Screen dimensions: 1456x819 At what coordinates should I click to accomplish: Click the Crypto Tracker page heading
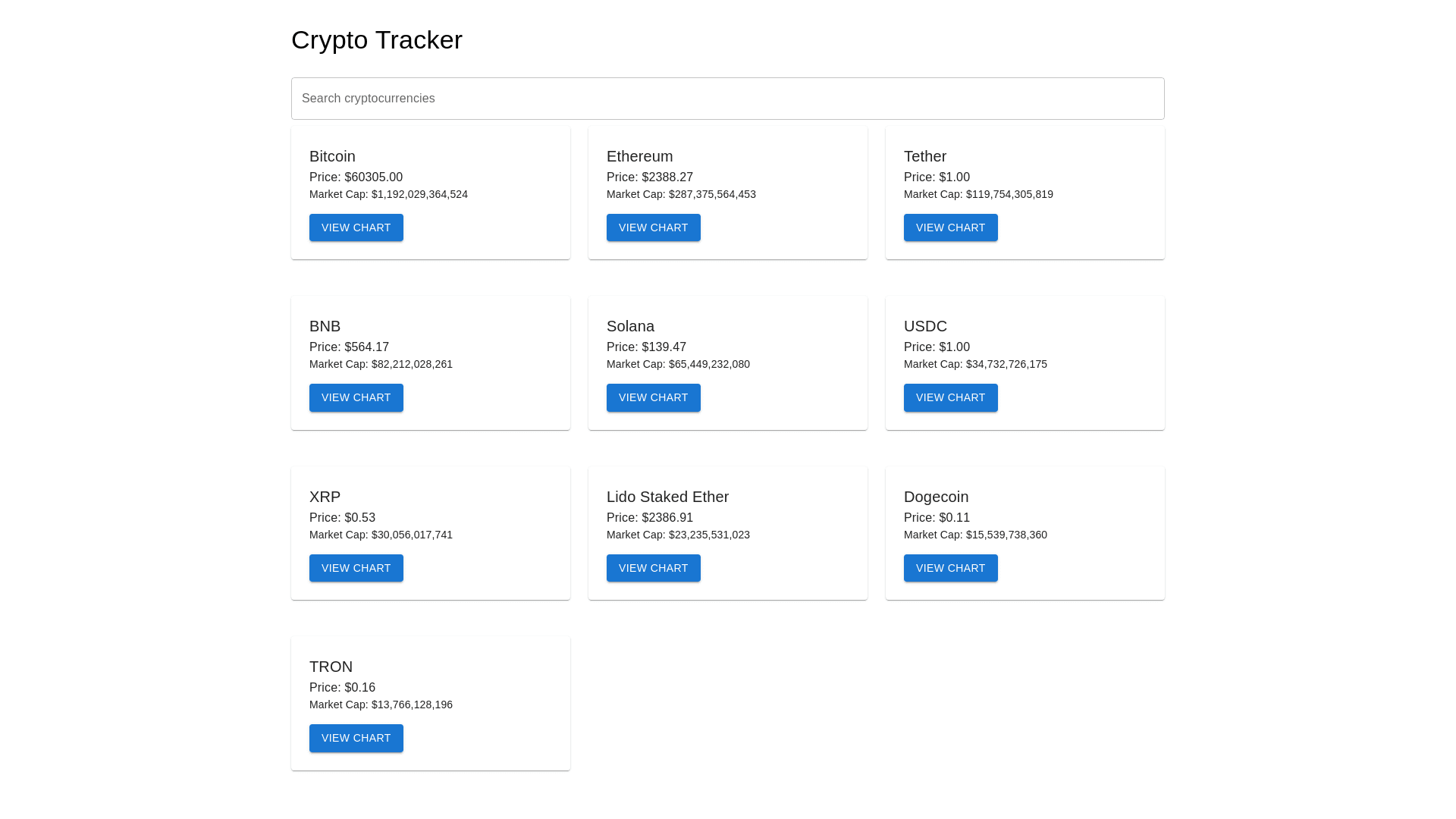coord(376,40)
